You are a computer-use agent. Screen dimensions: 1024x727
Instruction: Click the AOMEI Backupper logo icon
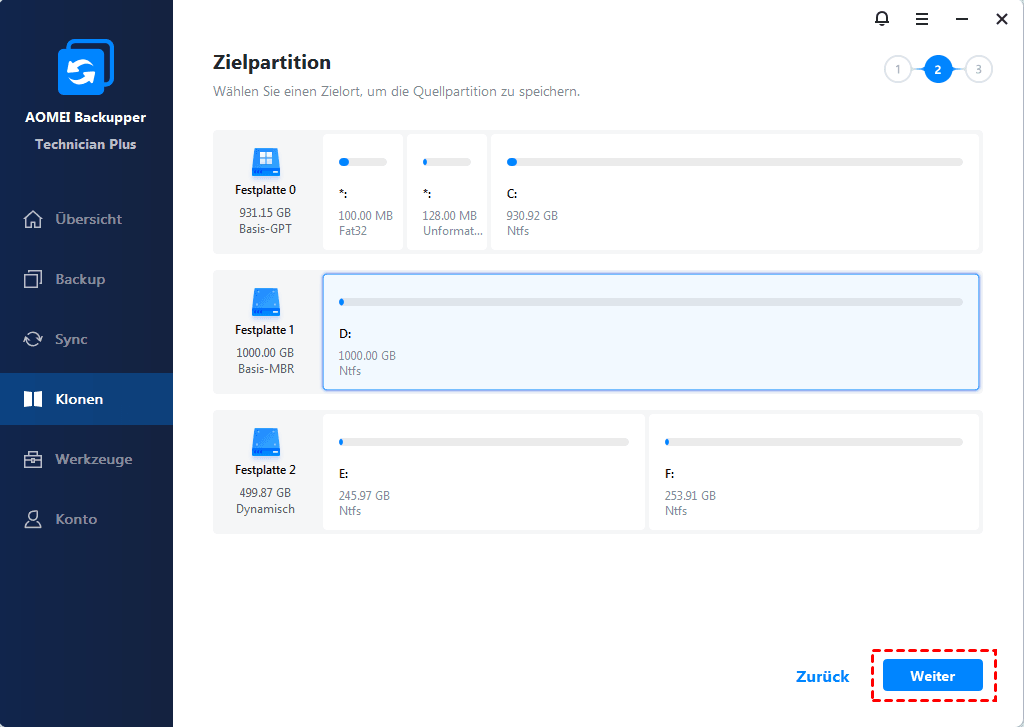click(x=86, y=67)
